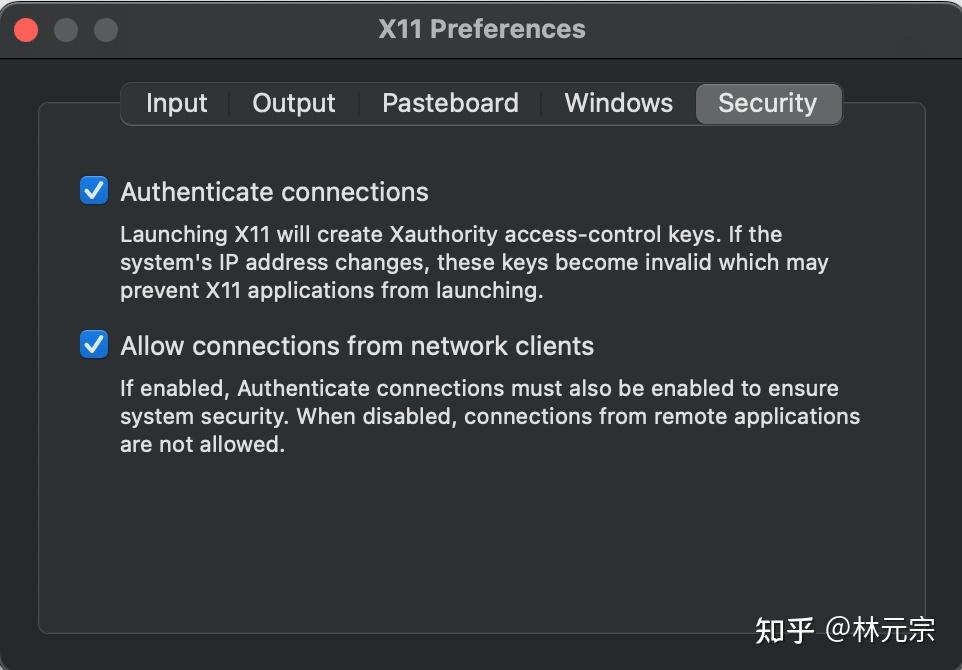Toggle the Authenticate connections checkbox
The image size is (962, 670).
tap(93, 190)
